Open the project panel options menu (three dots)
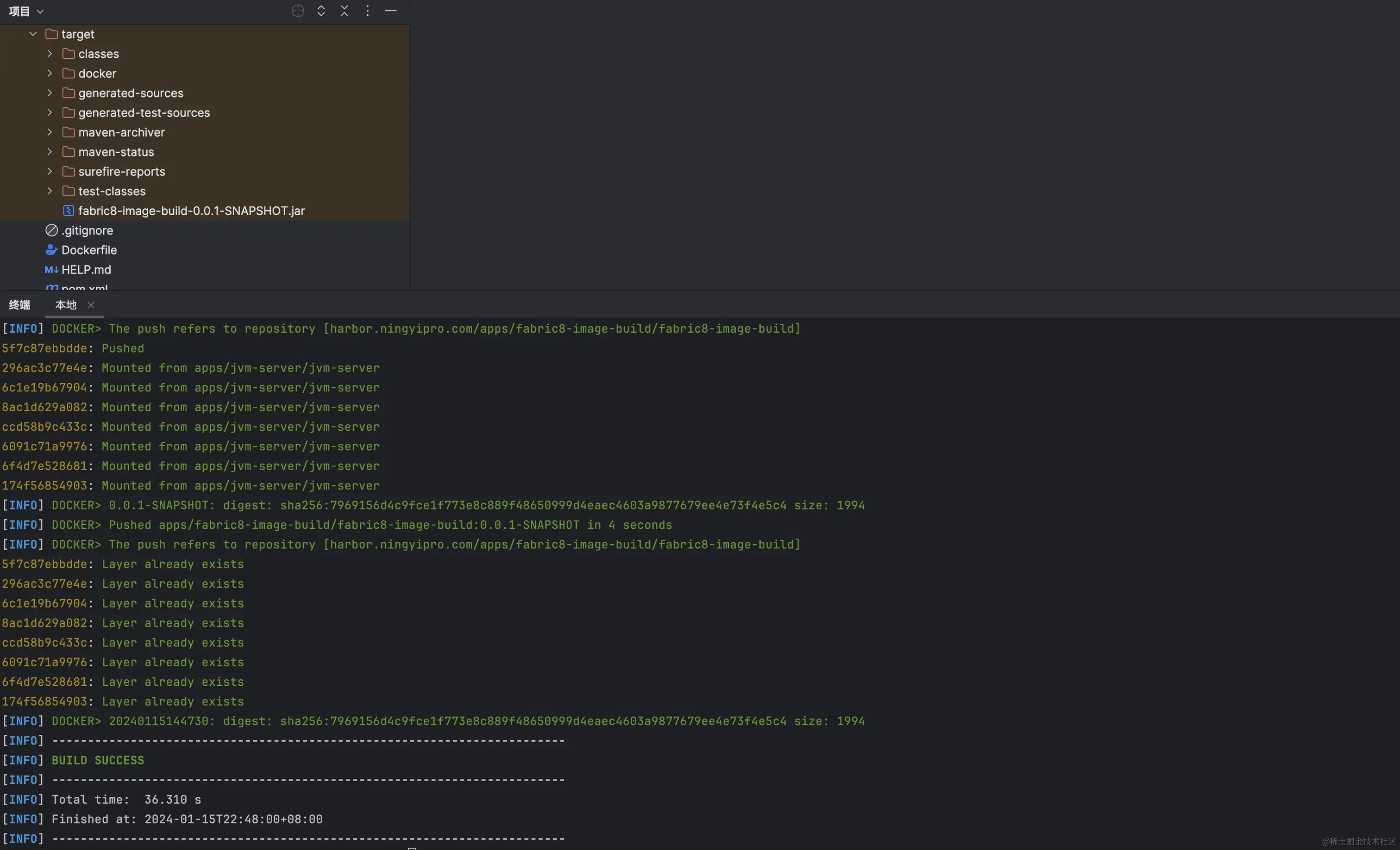 coord(368,11)
